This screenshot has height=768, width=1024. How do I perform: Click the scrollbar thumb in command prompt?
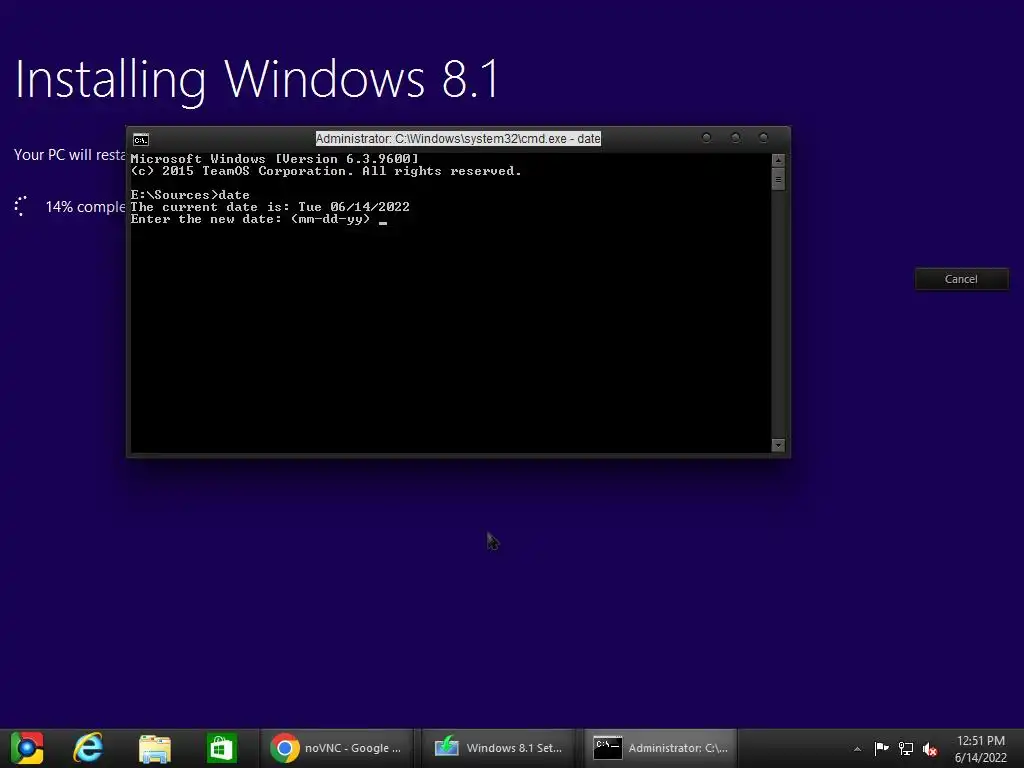(778, 179)
